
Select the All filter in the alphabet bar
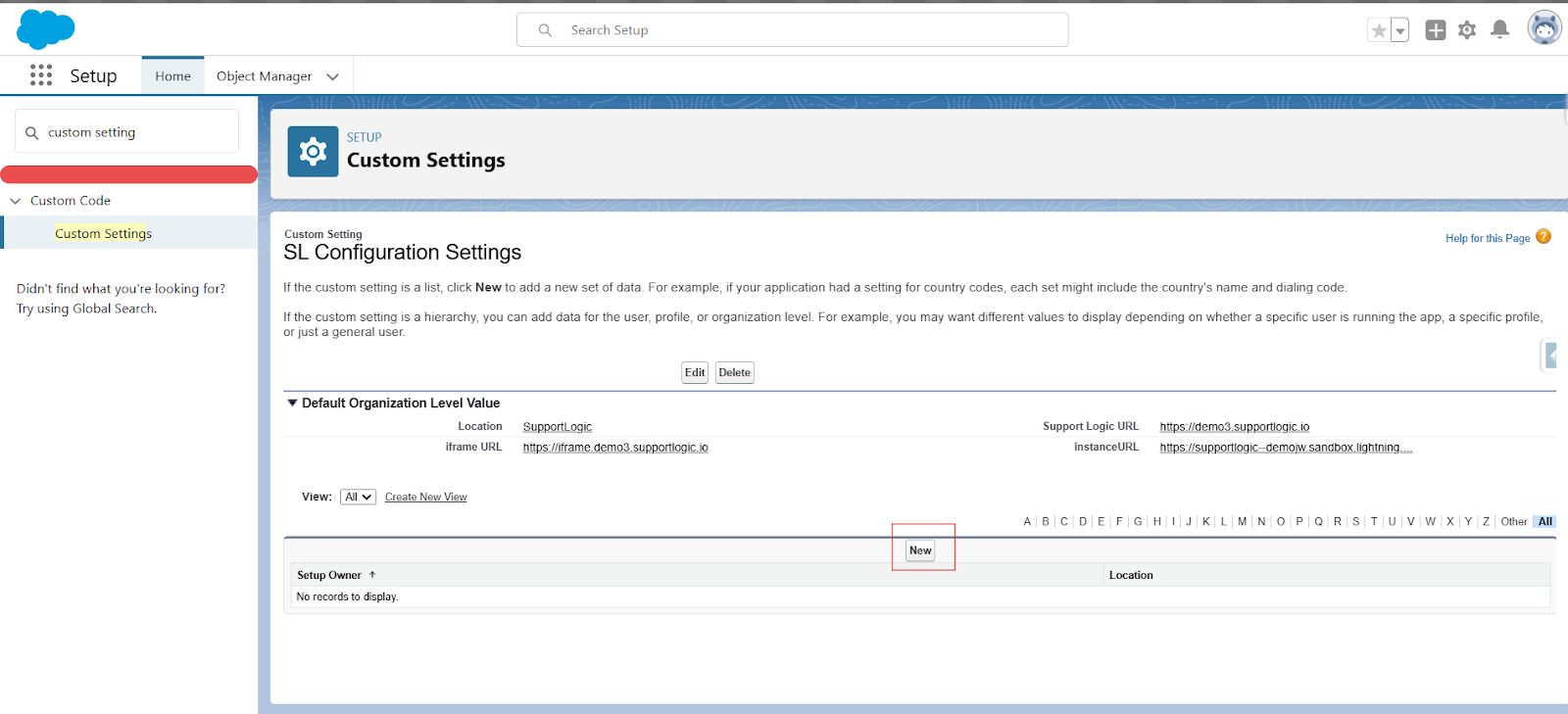[x=1545, y=522]
